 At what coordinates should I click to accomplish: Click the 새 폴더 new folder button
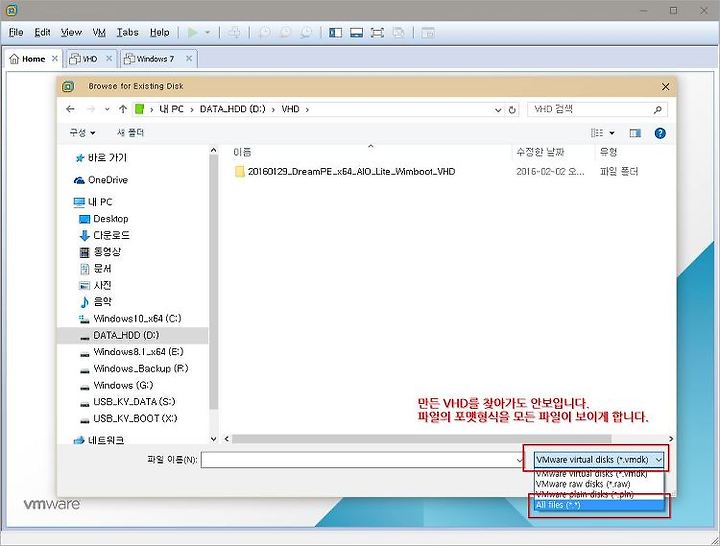tap(130, 133)
